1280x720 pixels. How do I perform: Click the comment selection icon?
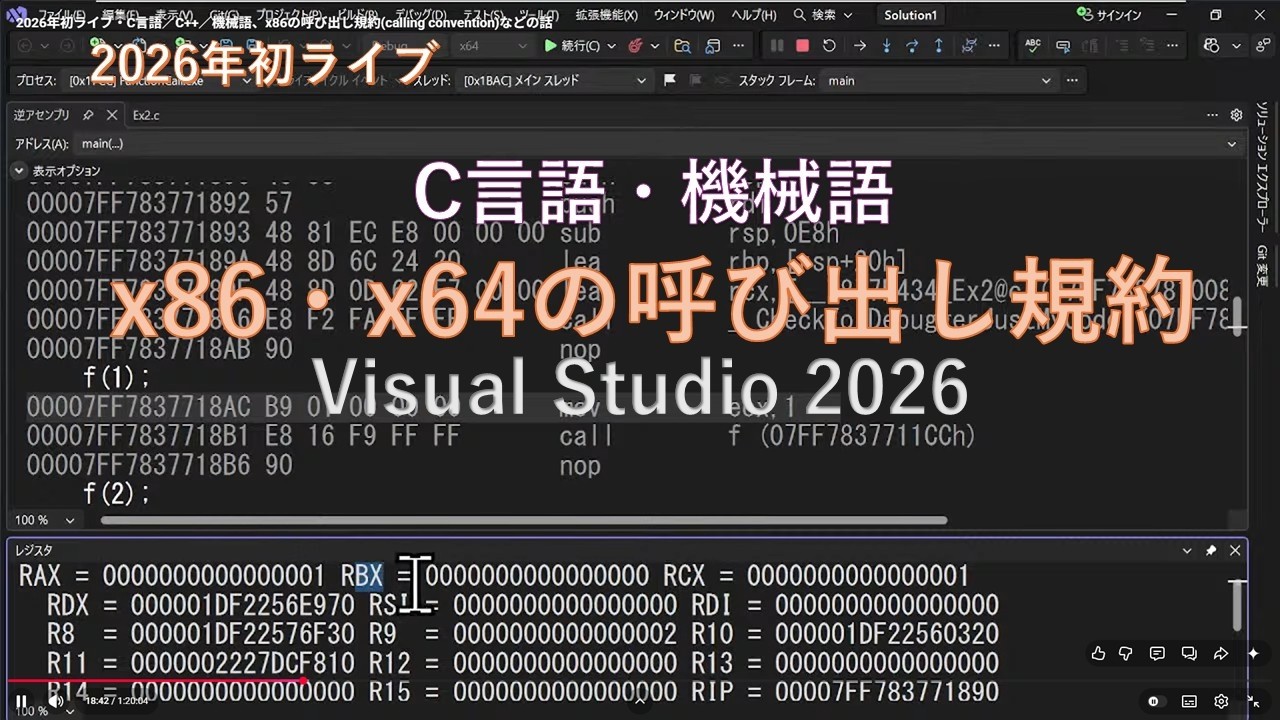pos(1063,46)
